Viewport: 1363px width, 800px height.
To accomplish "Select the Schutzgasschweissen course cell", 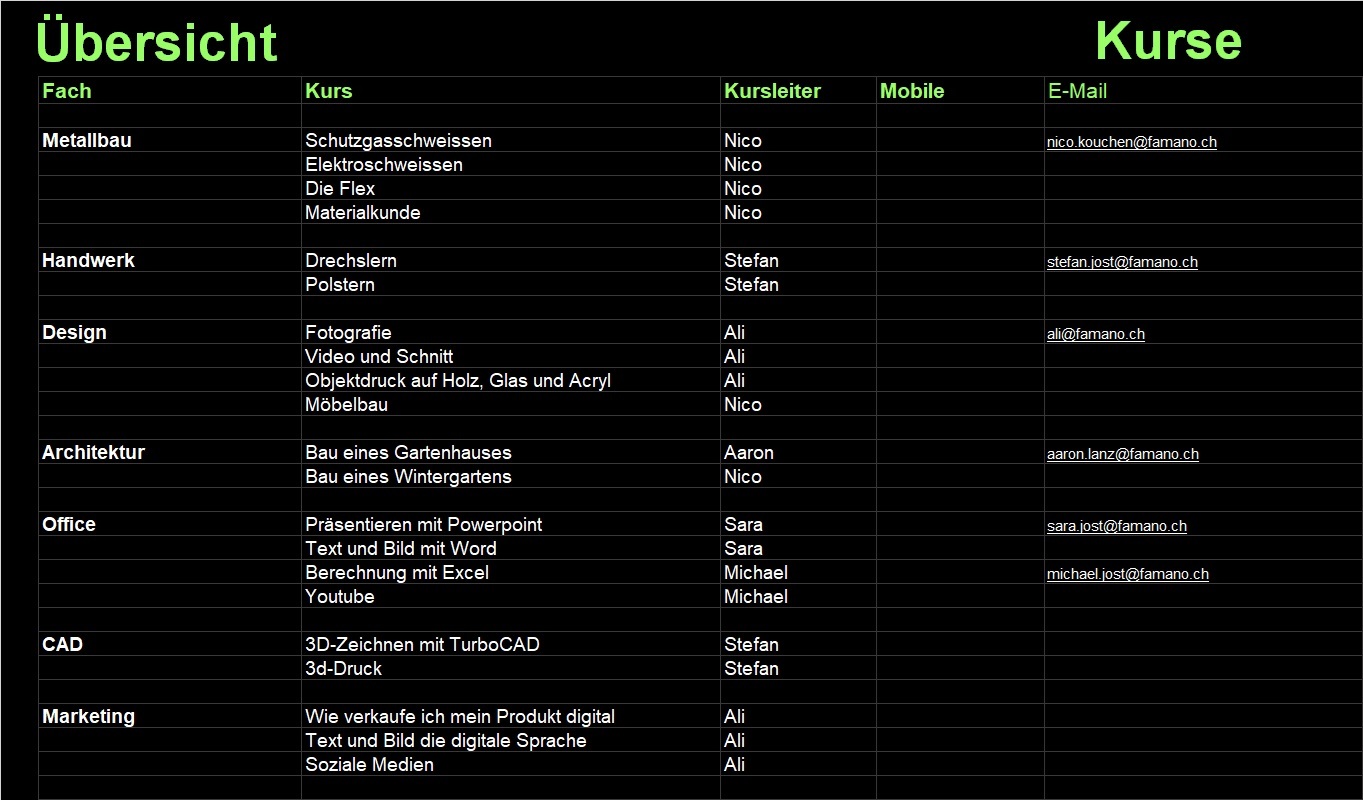I will [x=398, y=141].
